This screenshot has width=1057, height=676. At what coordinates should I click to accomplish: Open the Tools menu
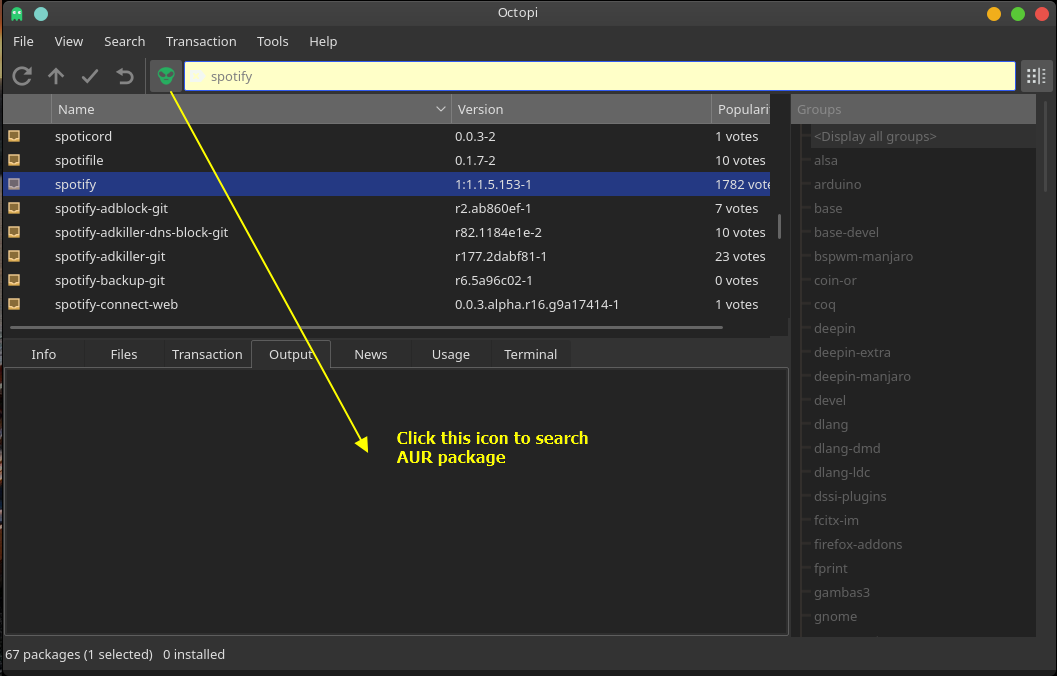click(272, 41)
